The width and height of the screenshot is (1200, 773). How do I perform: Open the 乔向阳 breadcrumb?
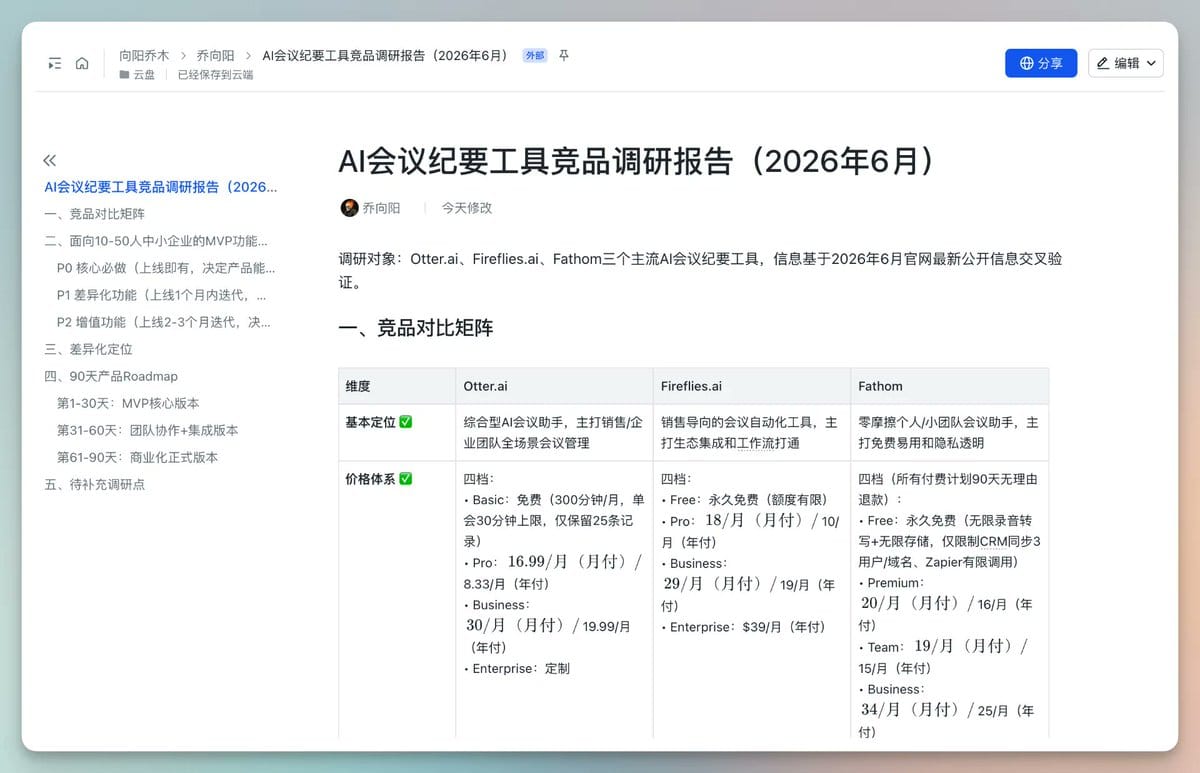pos(215,56)
